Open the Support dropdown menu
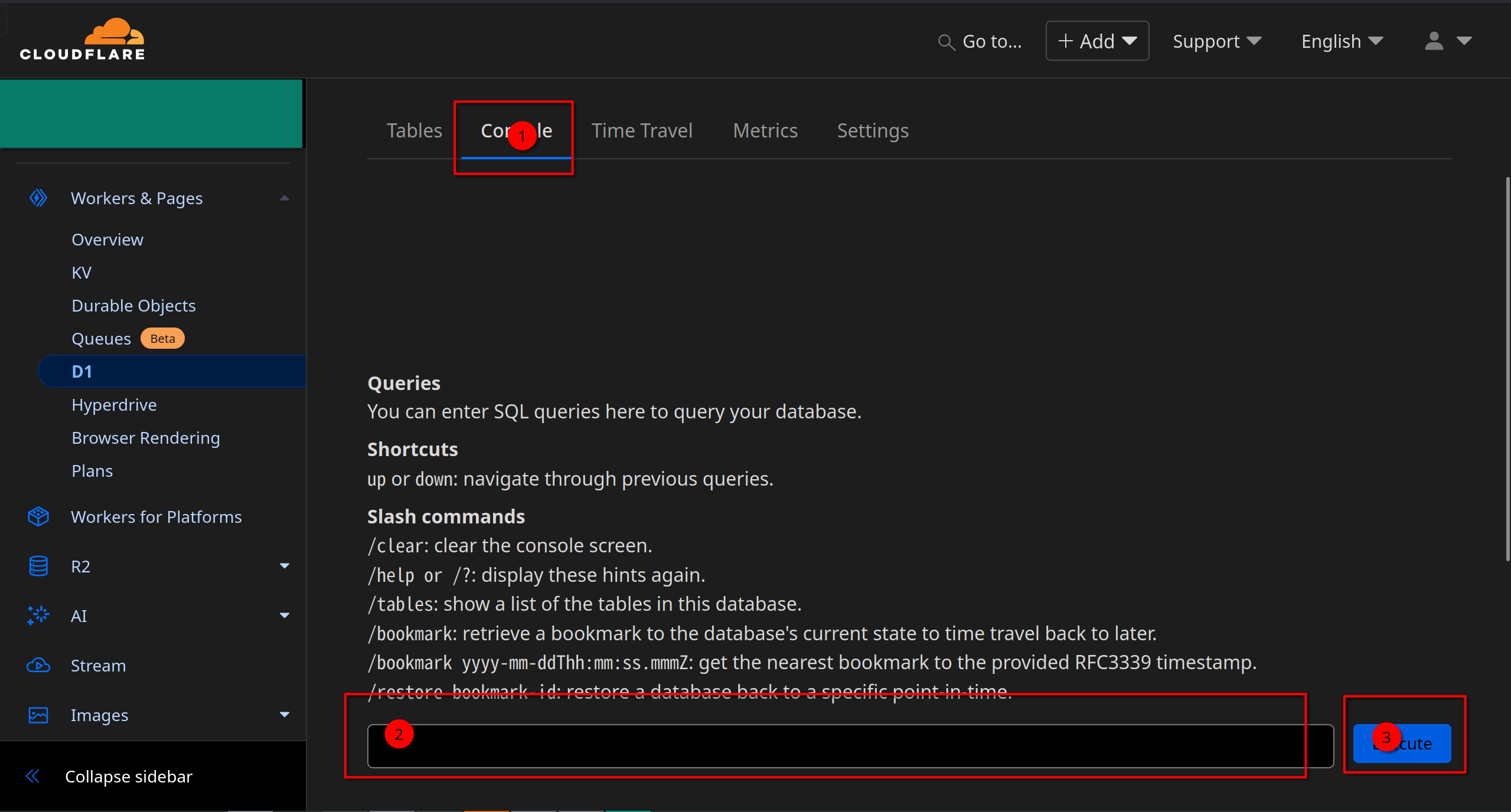Image resolution: width=1511 pixels, height=812 pixels. click(x=1217, y=41)
